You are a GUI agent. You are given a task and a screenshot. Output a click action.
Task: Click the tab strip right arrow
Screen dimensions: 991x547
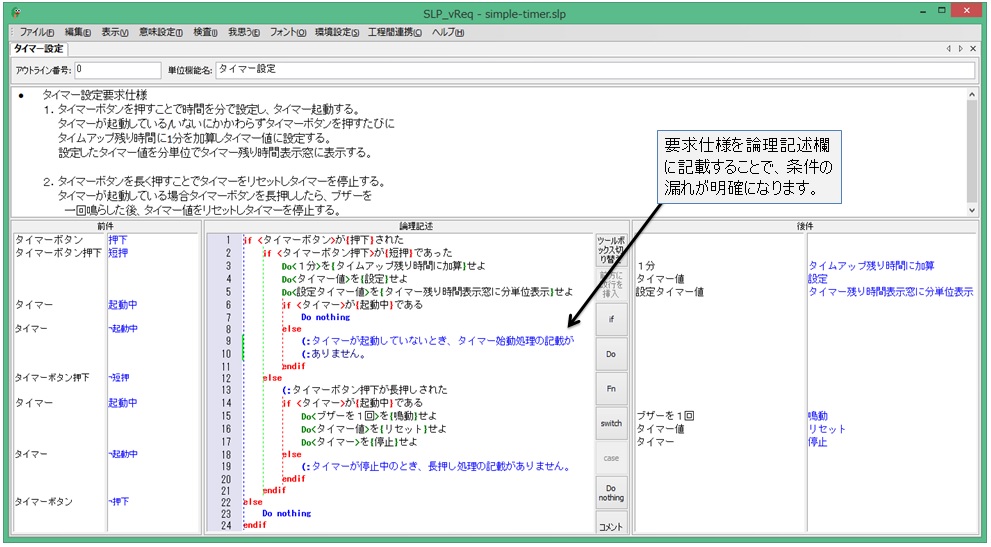[961, 49]
